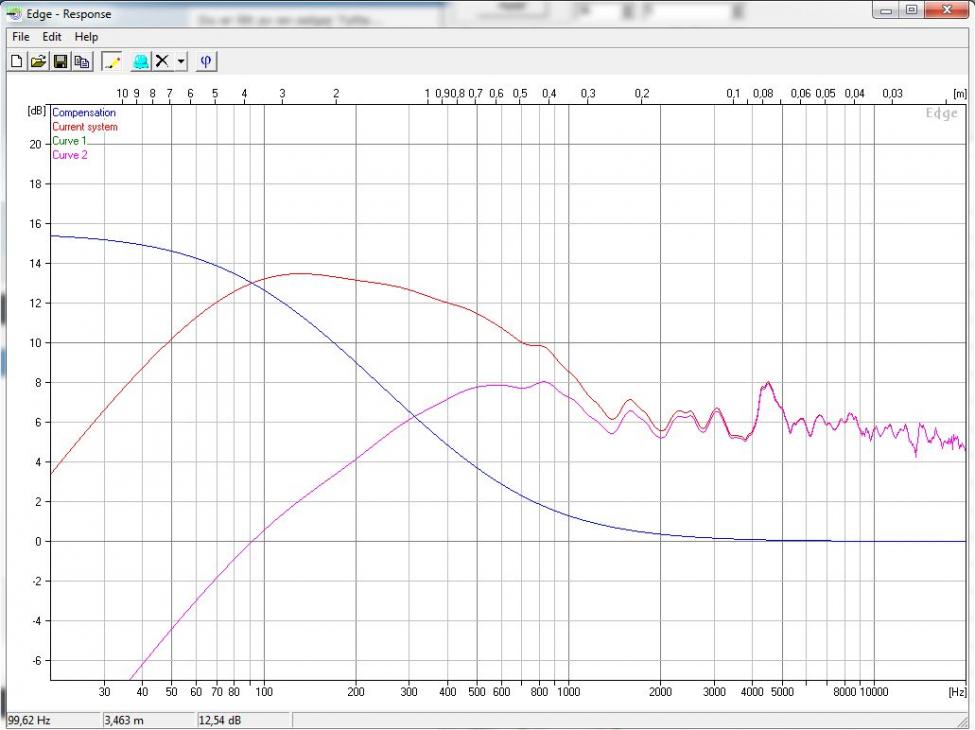Save using the floppy disk icon
This screenshot has width=975, height=730.
60,62
